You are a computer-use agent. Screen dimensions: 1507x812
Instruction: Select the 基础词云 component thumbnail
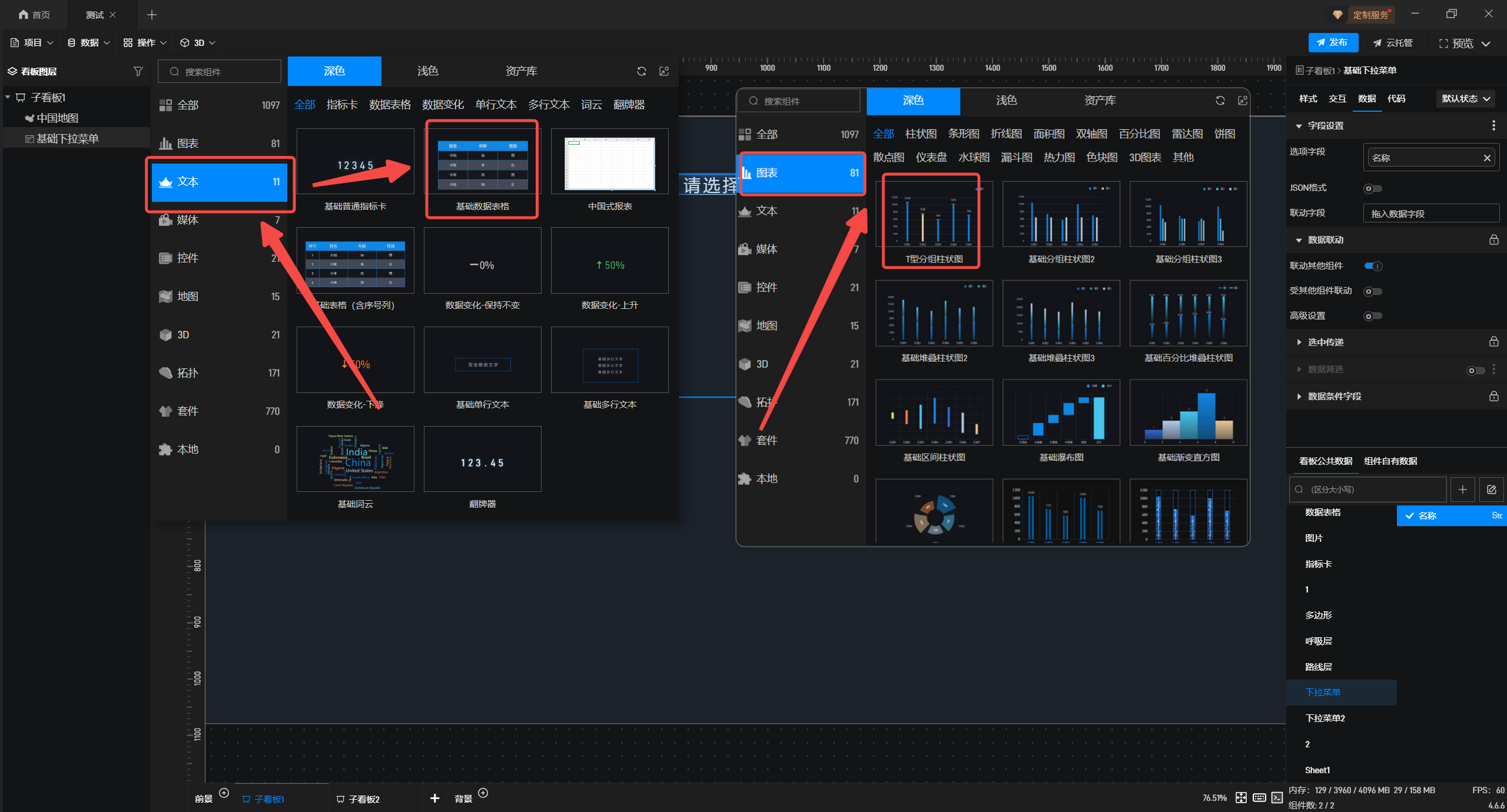[355, 459]
